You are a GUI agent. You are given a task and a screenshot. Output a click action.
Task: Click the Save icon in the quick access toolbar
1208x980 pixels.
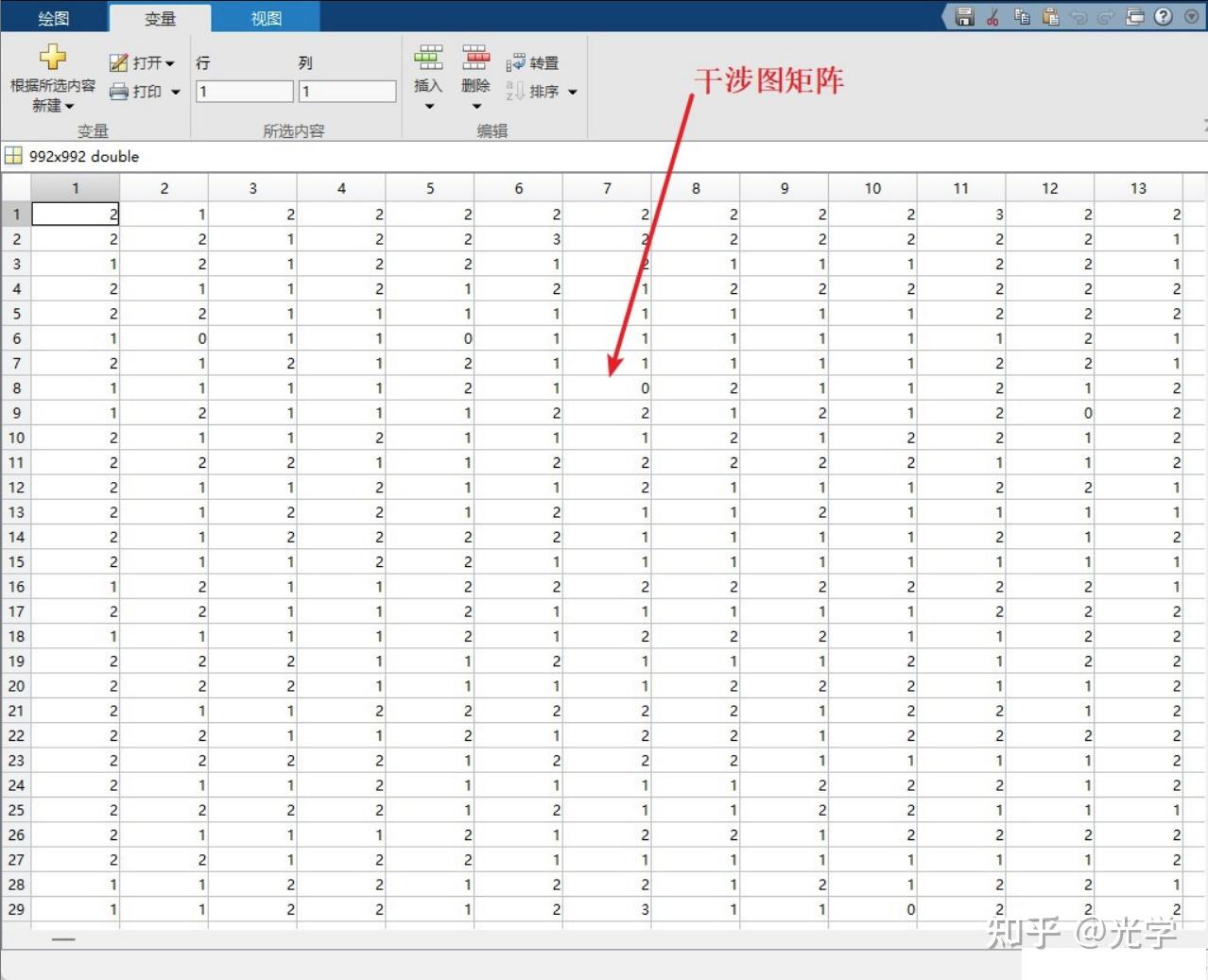click(x=964, y=17)
